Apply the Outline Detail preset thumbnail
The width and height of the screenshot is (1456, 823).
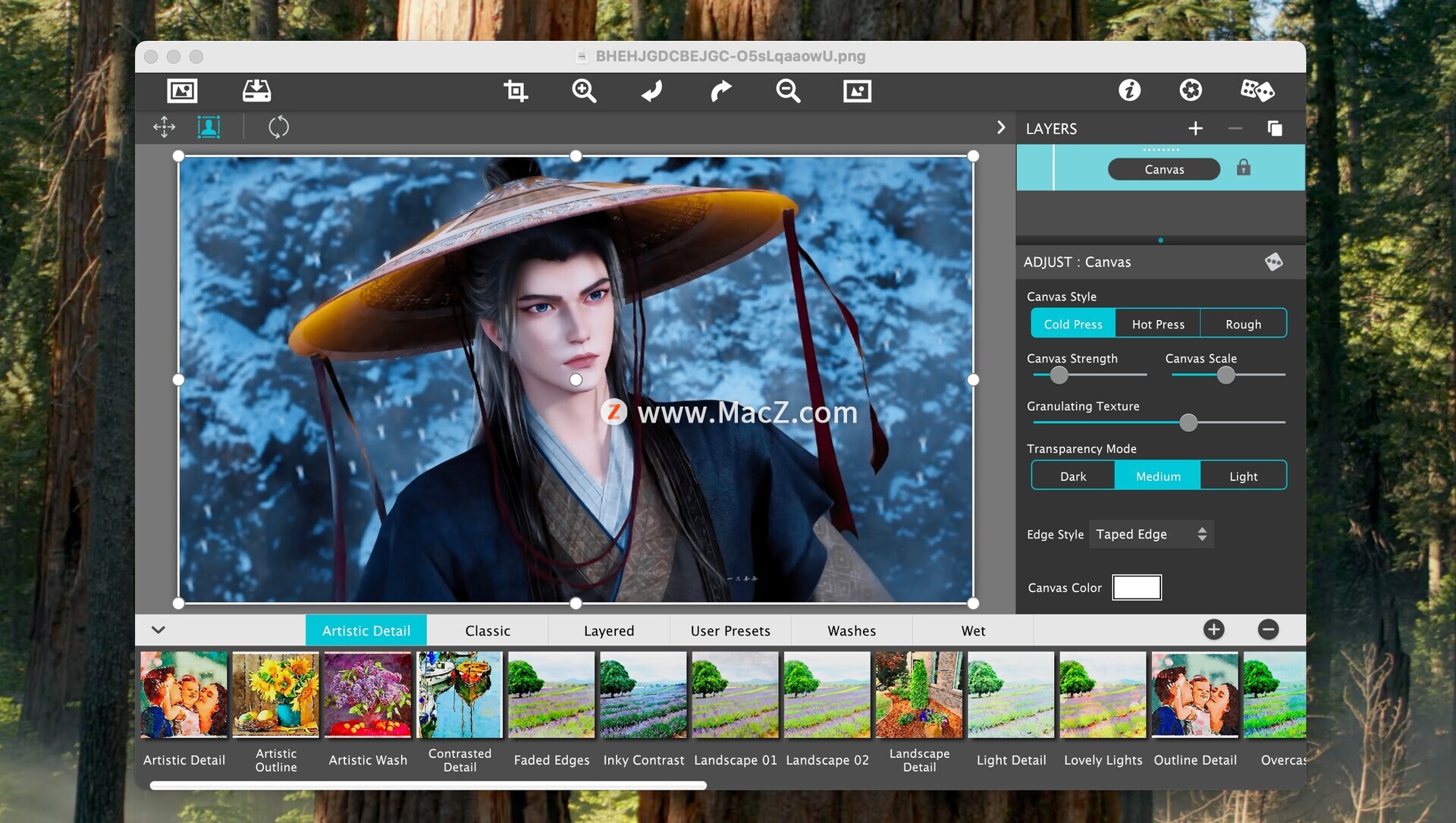[x=1195, y=695]
